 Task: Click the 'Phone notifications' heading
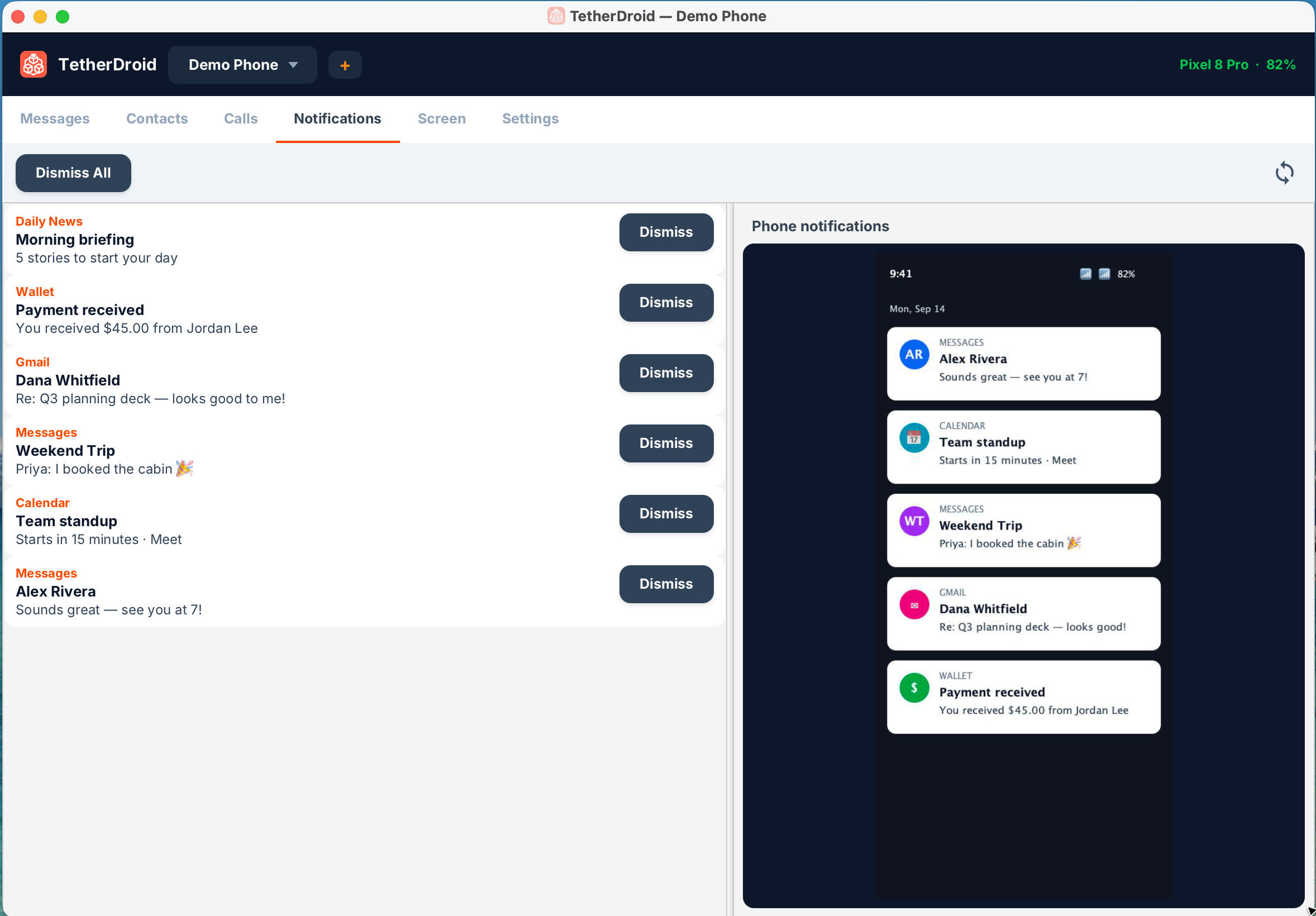tap(820, 226)
